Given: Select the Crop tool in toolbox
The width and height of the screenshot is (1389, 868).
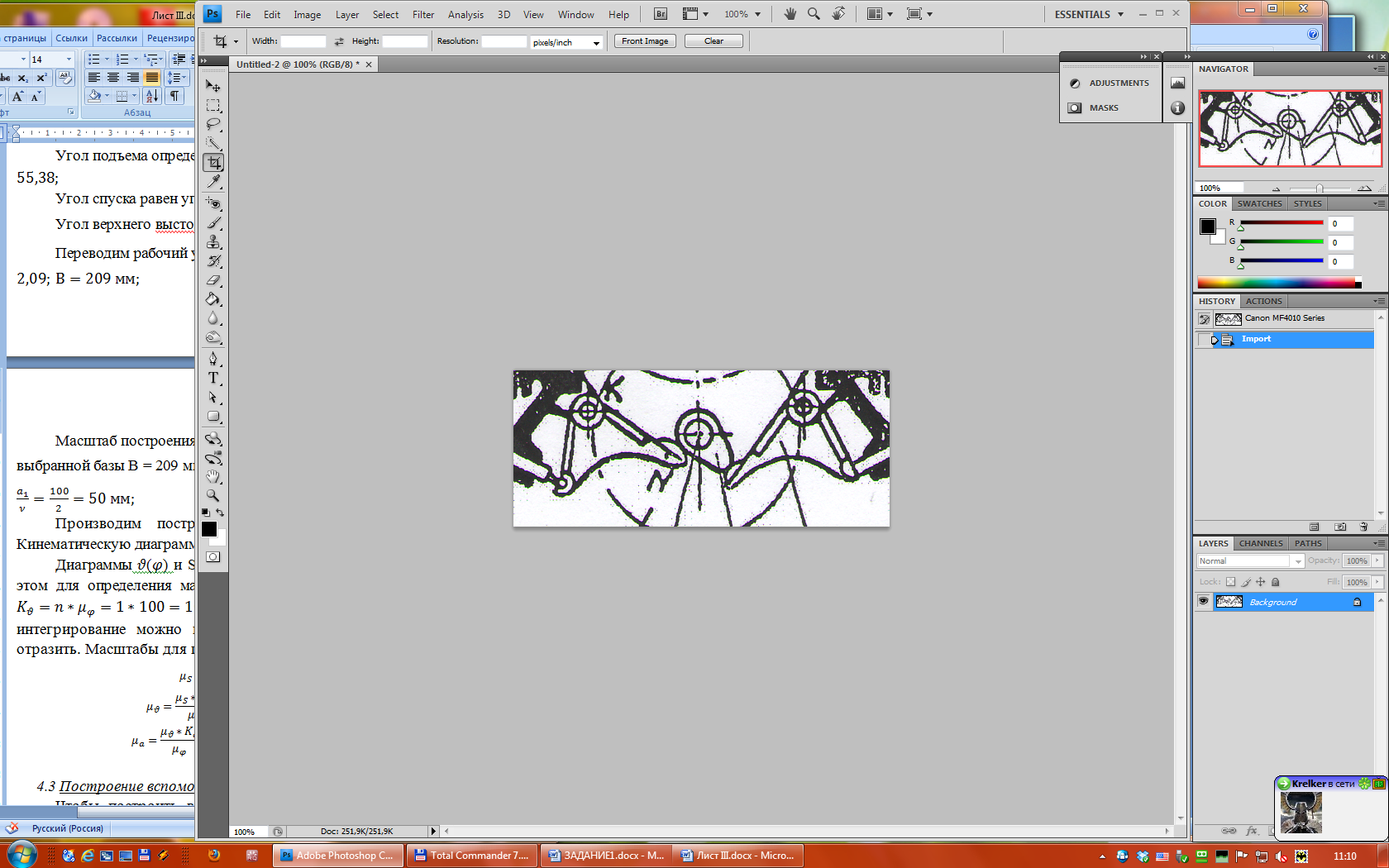Looking at the screenshot, I should click(213, 162).
